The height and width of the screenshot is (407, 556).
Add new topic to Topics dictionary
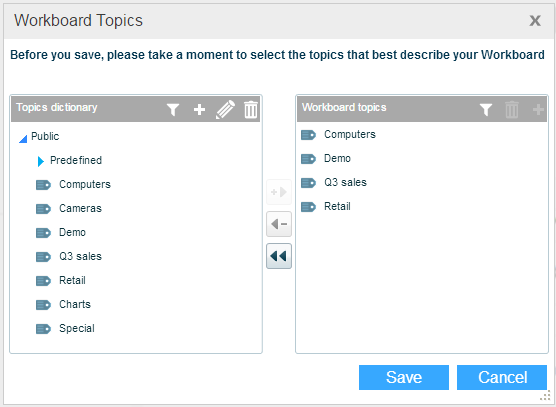click(199, 109)
